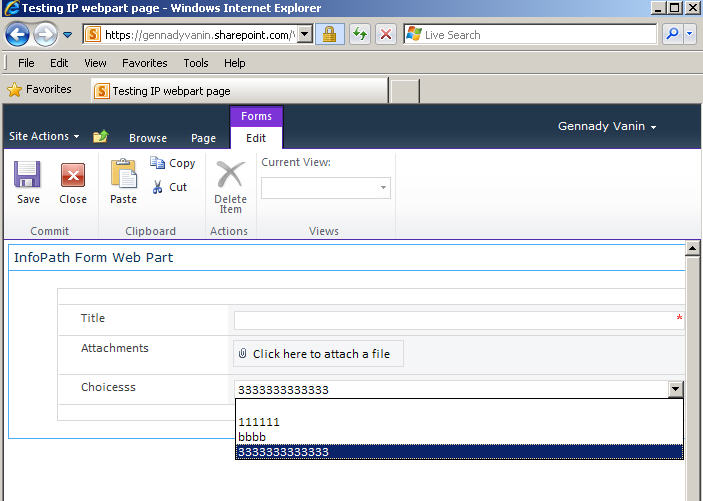Click the Cut scissors button
703x501 pixels.
[x=169, y=187]
